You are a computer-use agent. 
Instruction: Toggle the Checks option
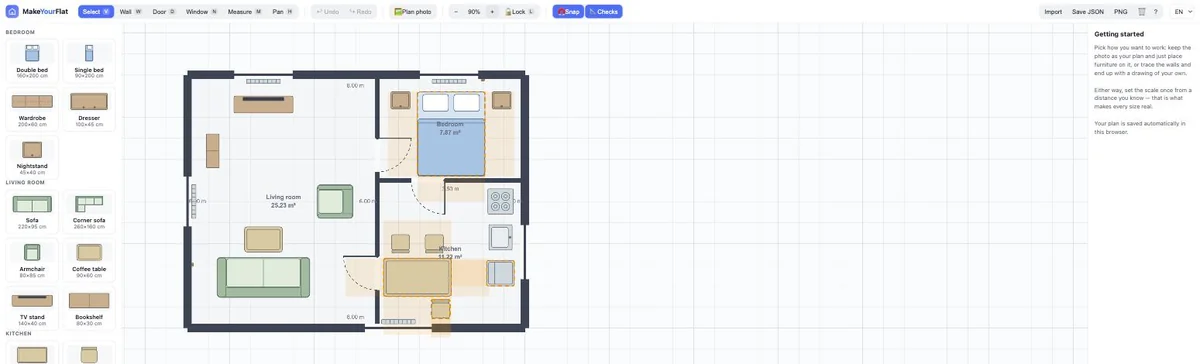coord(604,12)
